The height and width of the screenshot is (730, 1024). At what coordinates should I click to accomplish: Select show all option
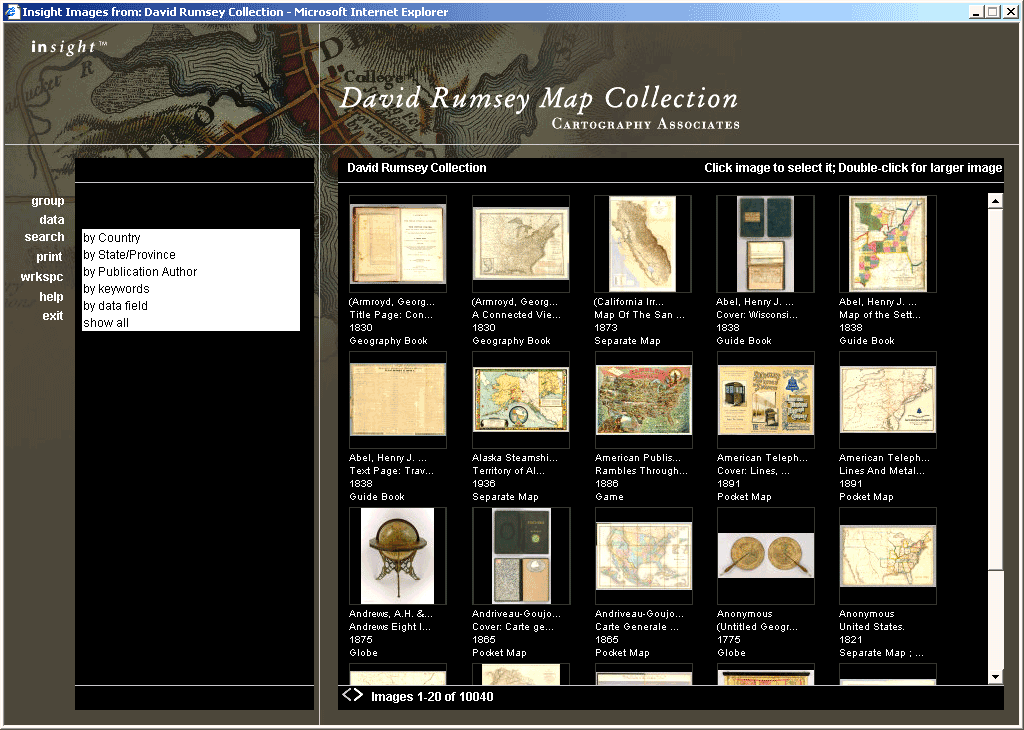pyautogui.click(x=106, y=323)
